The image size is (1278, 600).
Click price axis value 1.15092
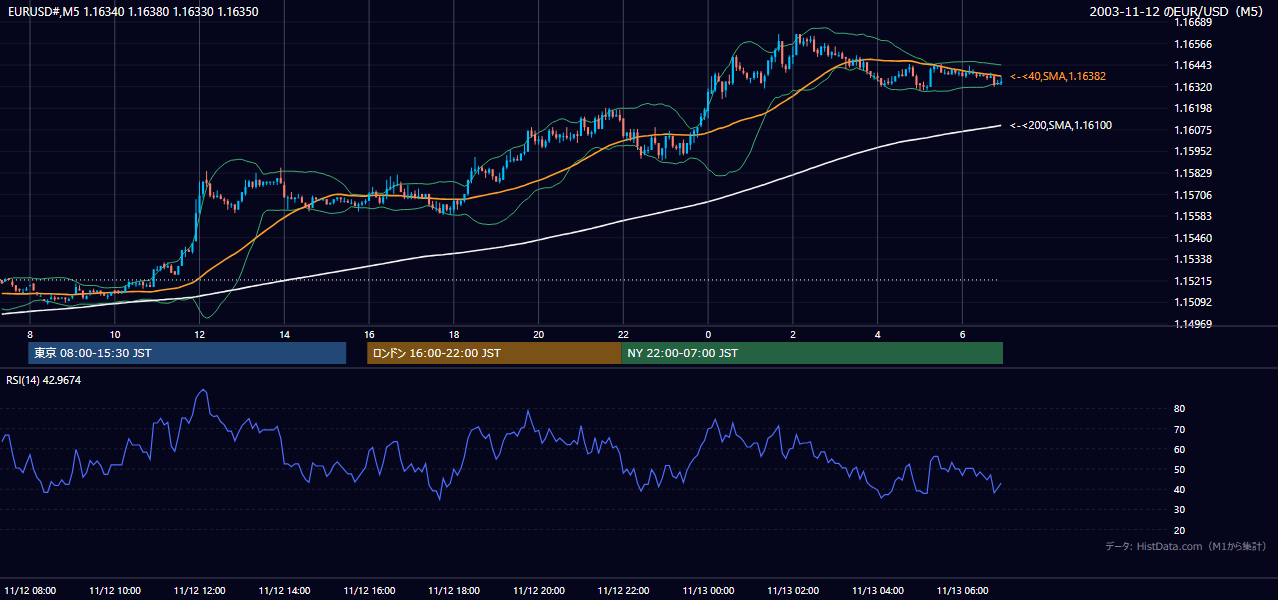pyautogui.click(x=1193, y=302)
